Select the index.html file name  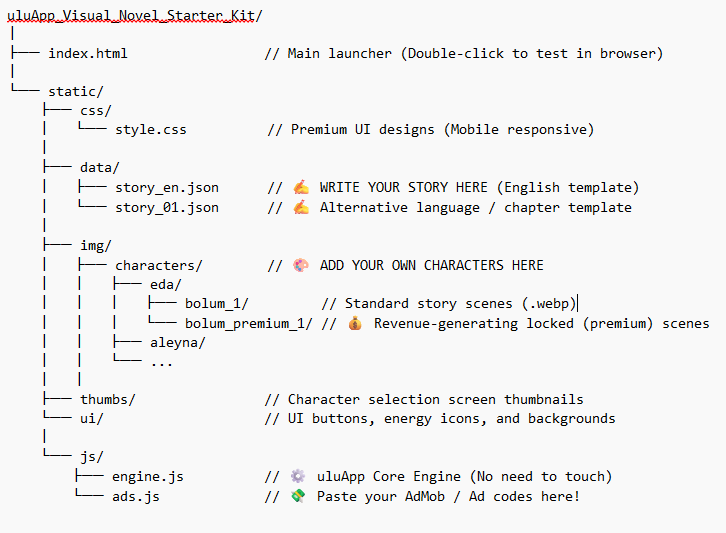coord(88,54)
